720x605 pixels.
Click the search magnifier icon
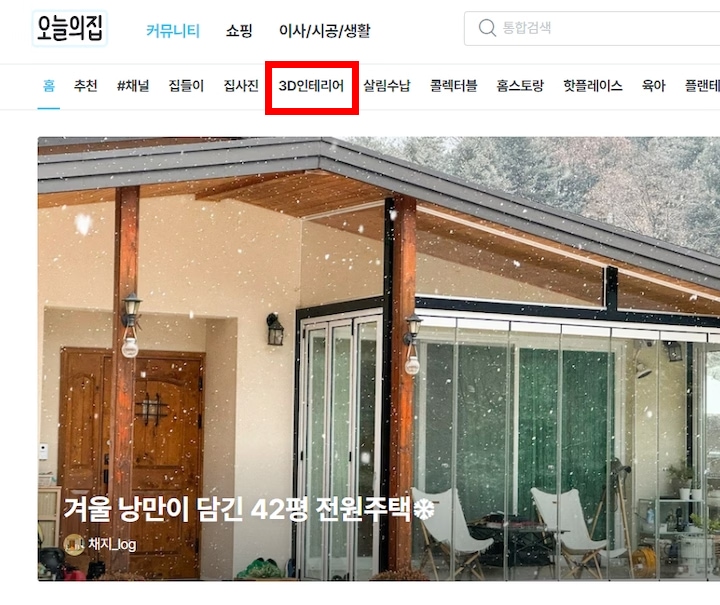click(487, 28)
